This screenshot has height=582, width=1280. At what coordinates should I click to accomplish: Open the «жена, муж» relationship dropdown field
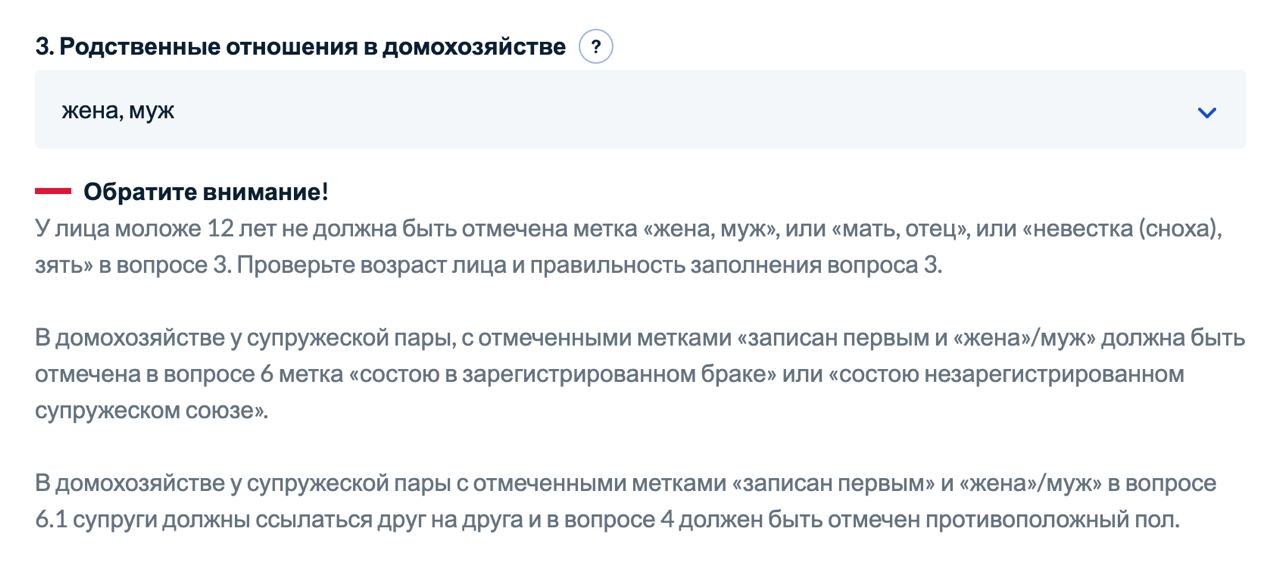[640, 110]
